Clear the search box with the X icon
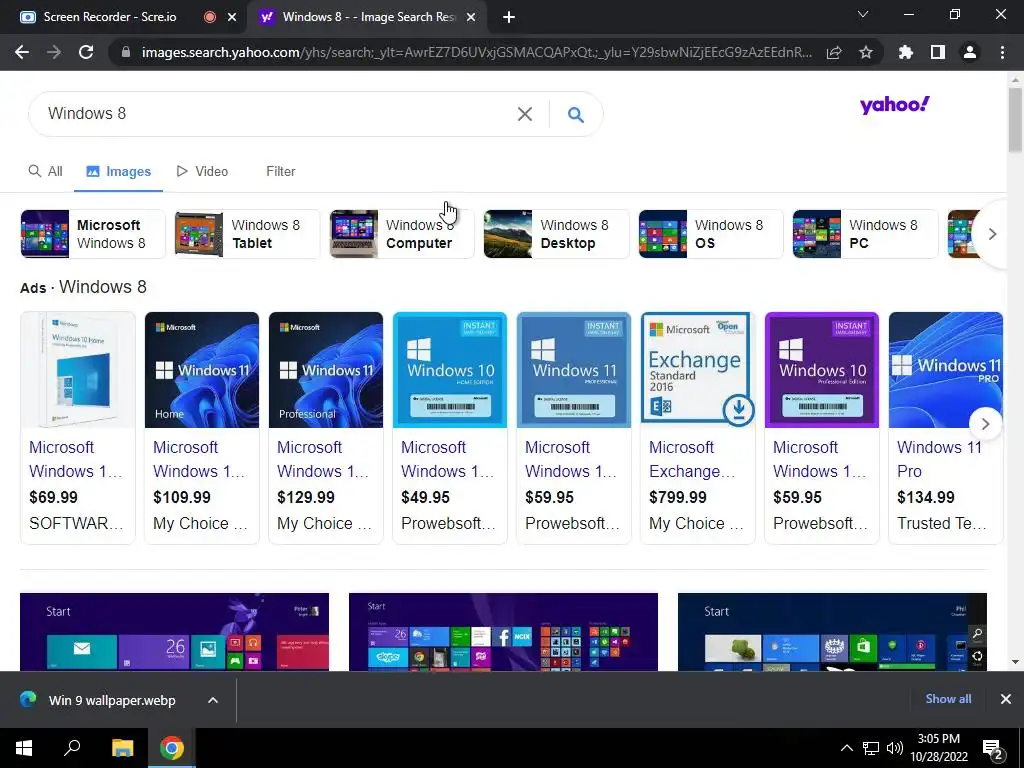Screen dimensions: 1024x768 coord(524,114)
